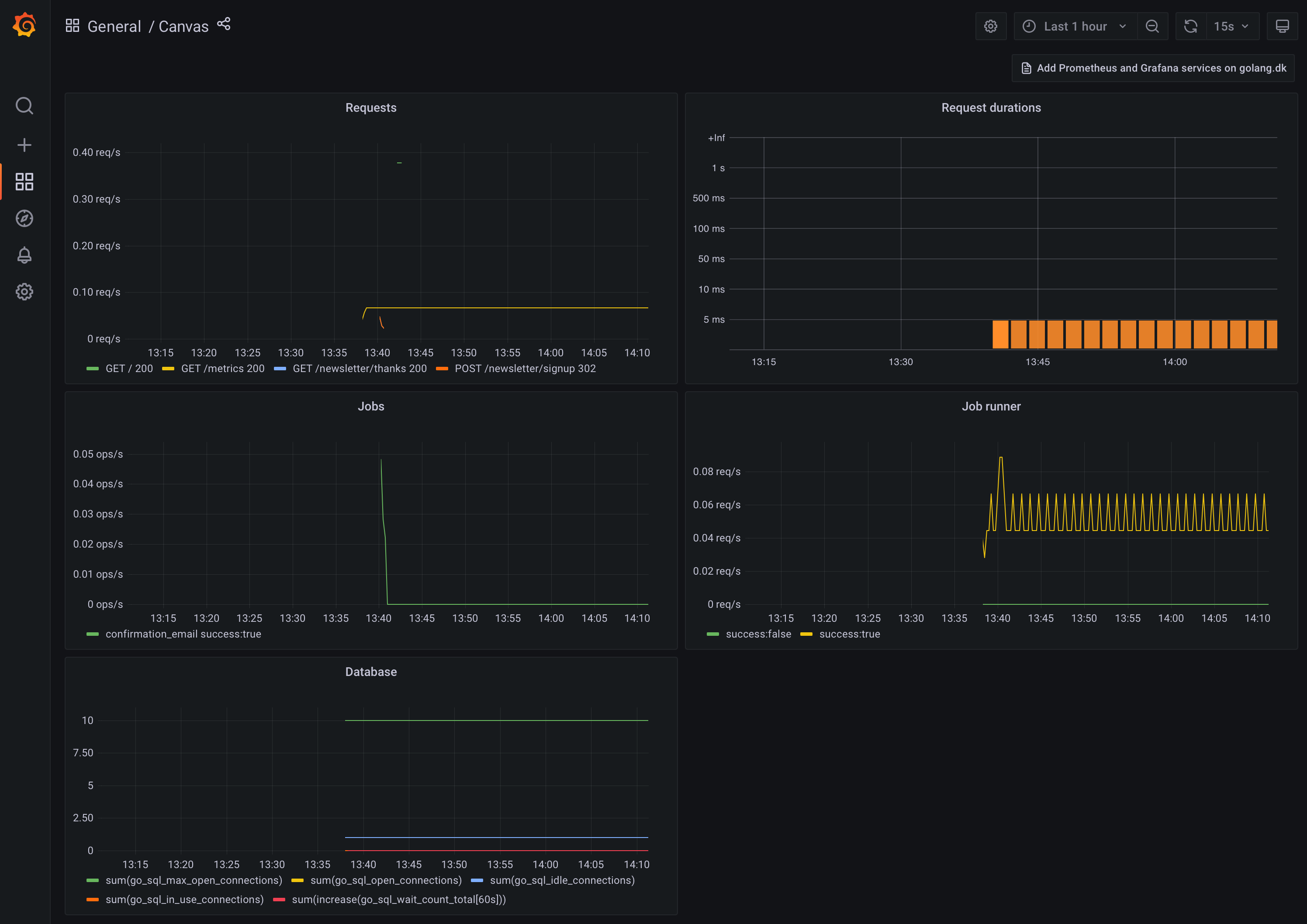Hide confirmation_email success:true in Jobs panel
The height and width of the screenshot is (924, 1307).
coord(183,634)
